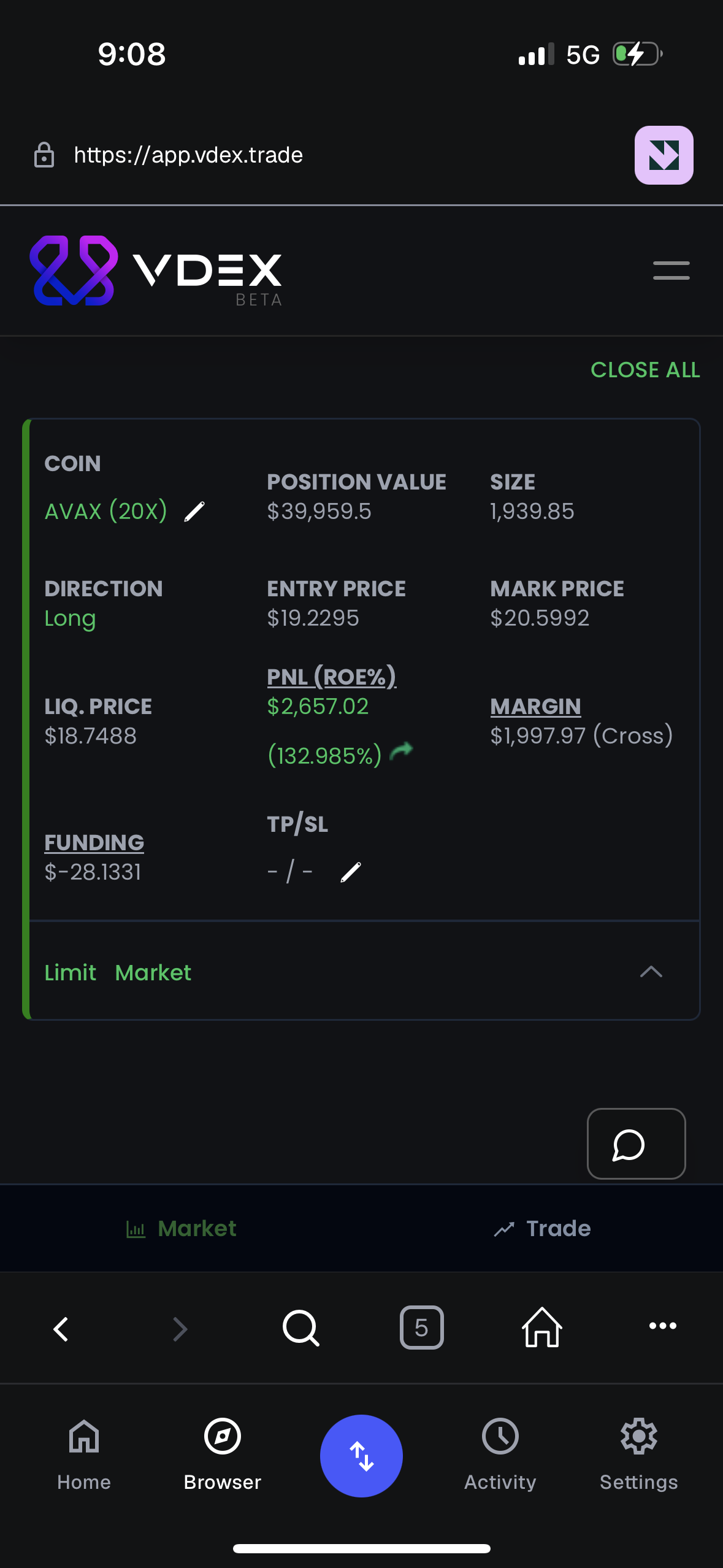This screenshot has height=1568, width=723.
Task: Go back with browser back arrow
Action: click(61, 1329)
